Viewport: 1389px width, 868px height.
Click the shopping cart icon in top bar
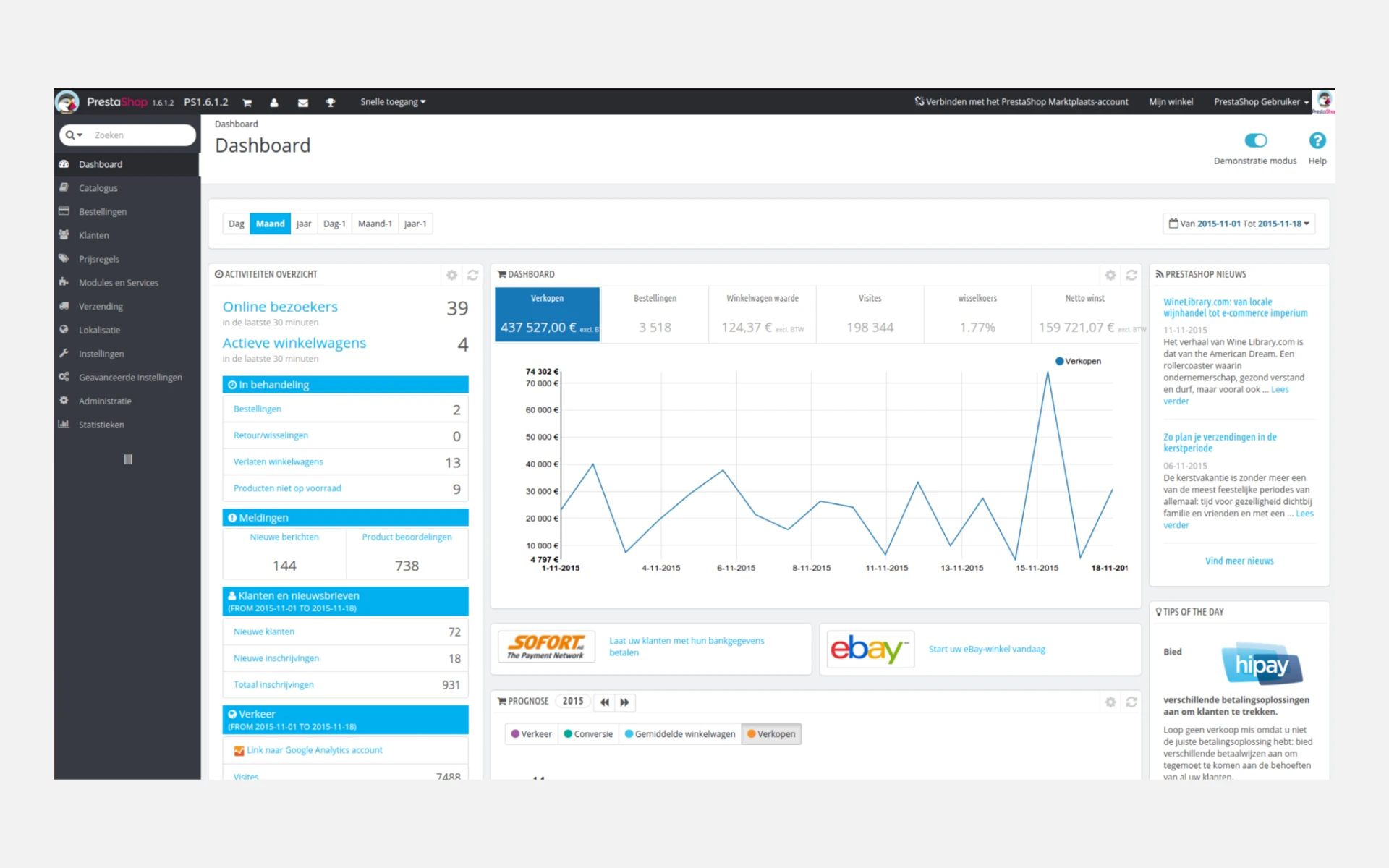point(247,103)
